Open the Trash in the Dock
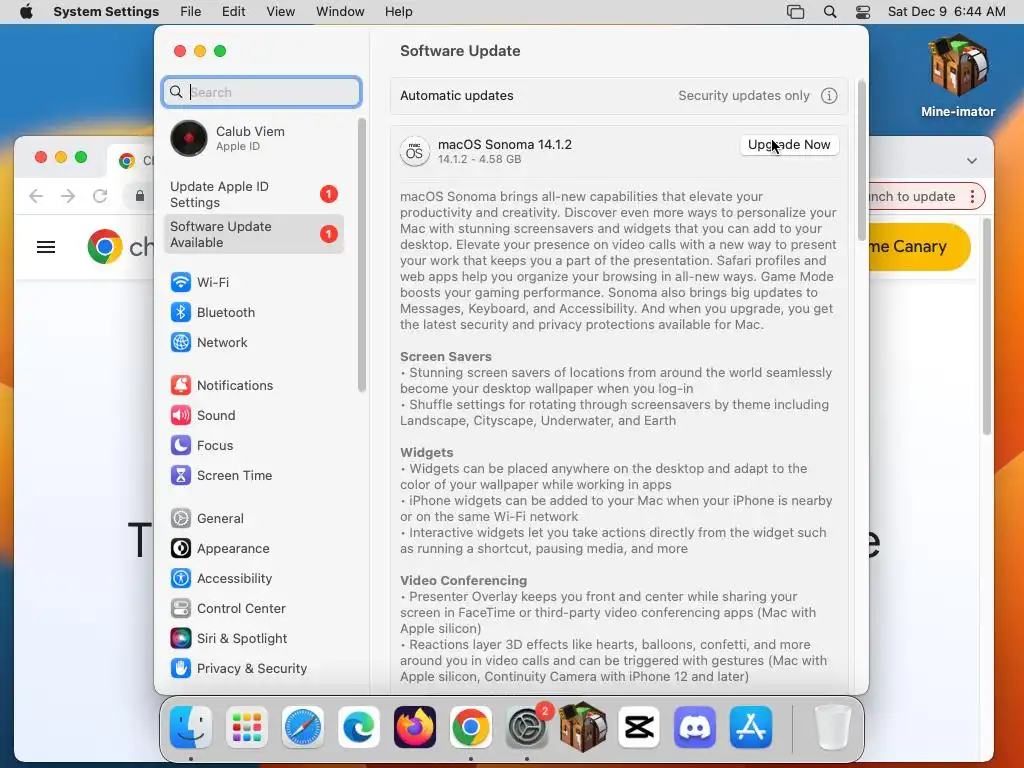Image resolution: width=1024 pixels, height=768 pixels. (832, 727)
